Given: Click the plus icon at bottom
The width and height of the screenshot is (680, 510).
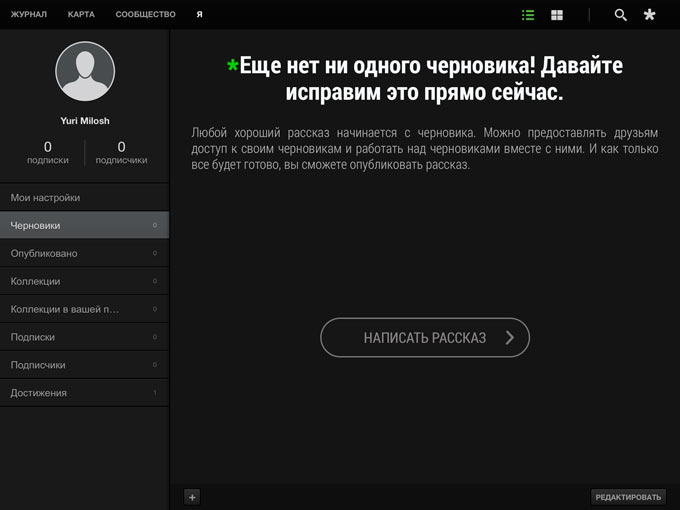Looking at the screenshot, I should [x=193, y=497].
